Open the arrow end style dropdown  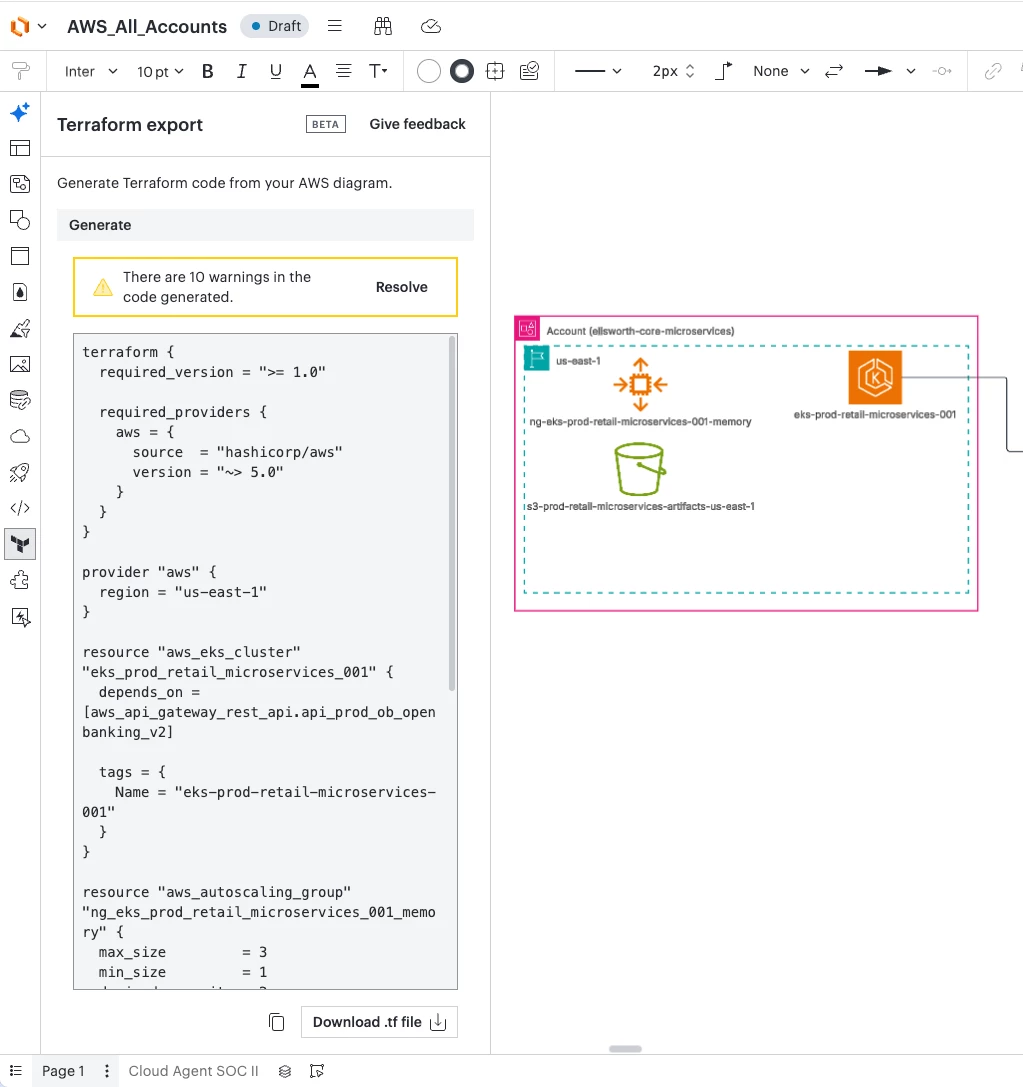pos(890,71)
